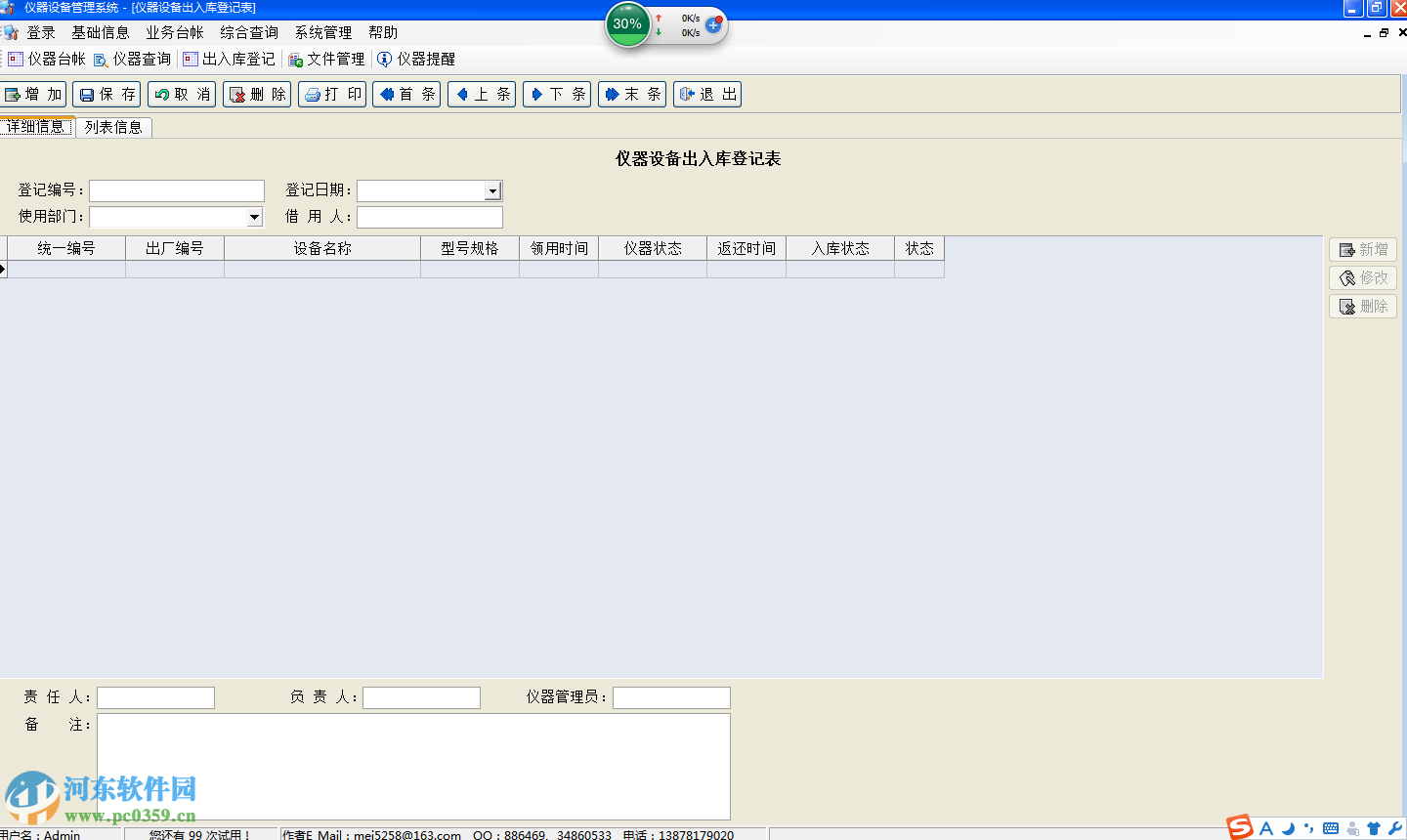The image size is (1407, 840).
Task: Click the author e-mail mei5258@163.com in status bar
Action: click(x=407, y=835)
